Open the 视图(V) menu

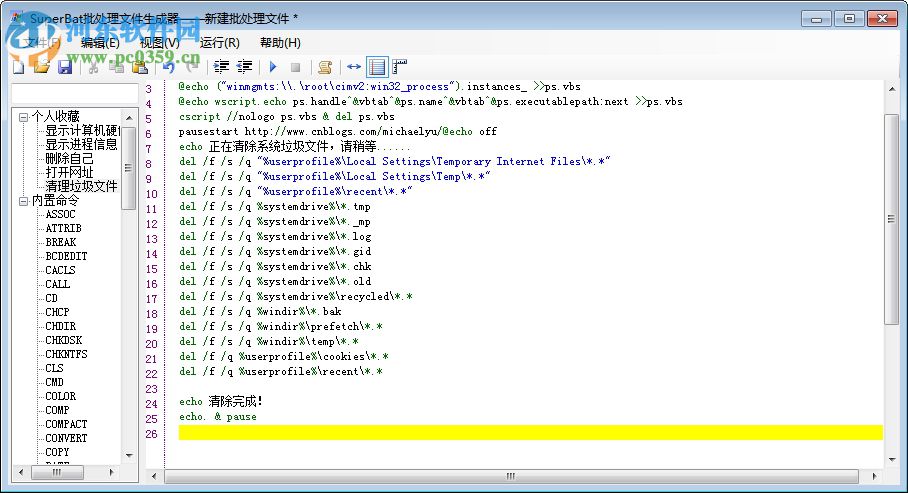coord(159,43)
